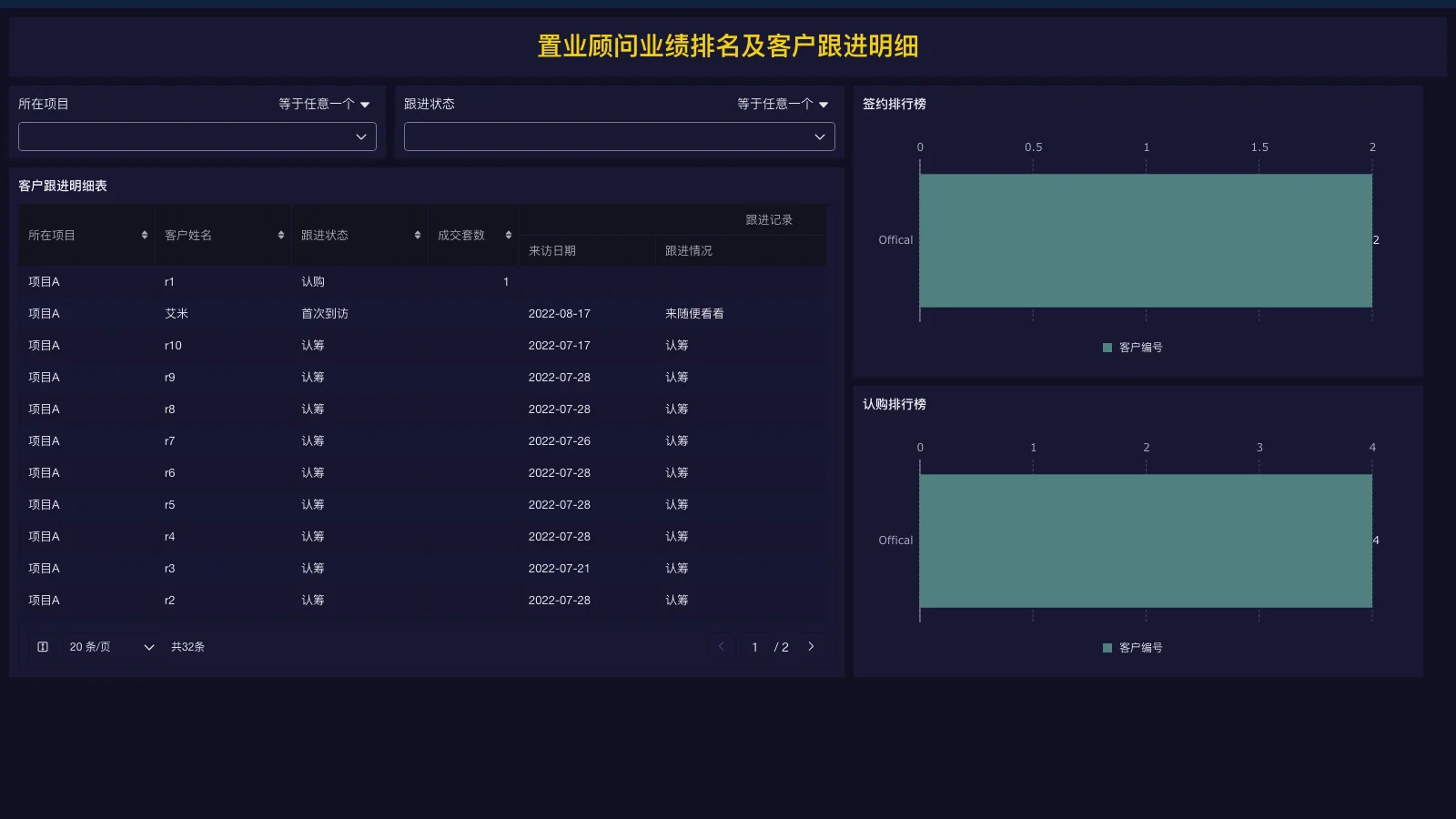Sort the 跟进状态 column

[x=417, y=234]
